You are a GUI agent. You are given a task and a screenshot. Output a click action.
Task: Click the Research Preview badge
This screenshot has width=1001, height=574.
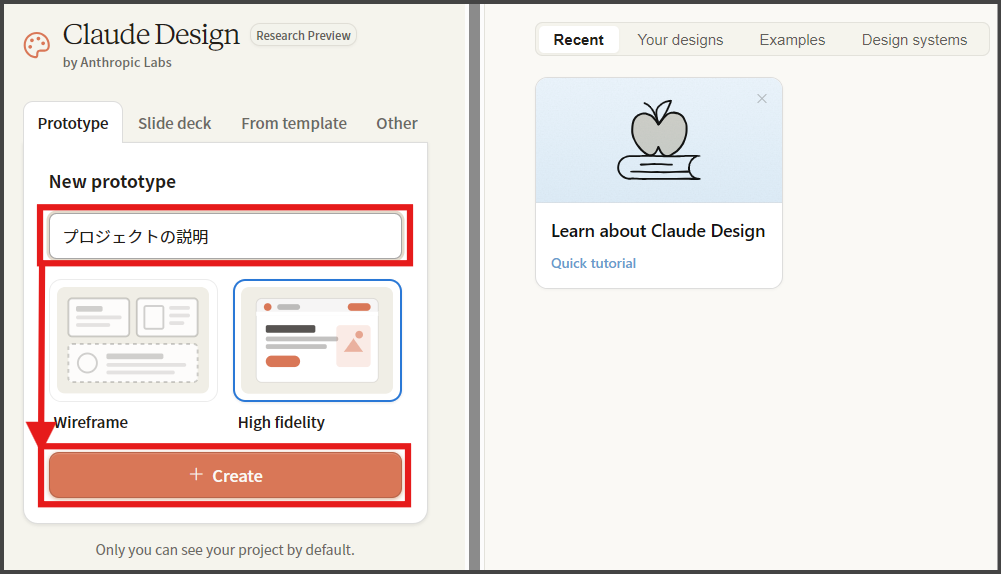pyautogui.click(x=303, y=36)
